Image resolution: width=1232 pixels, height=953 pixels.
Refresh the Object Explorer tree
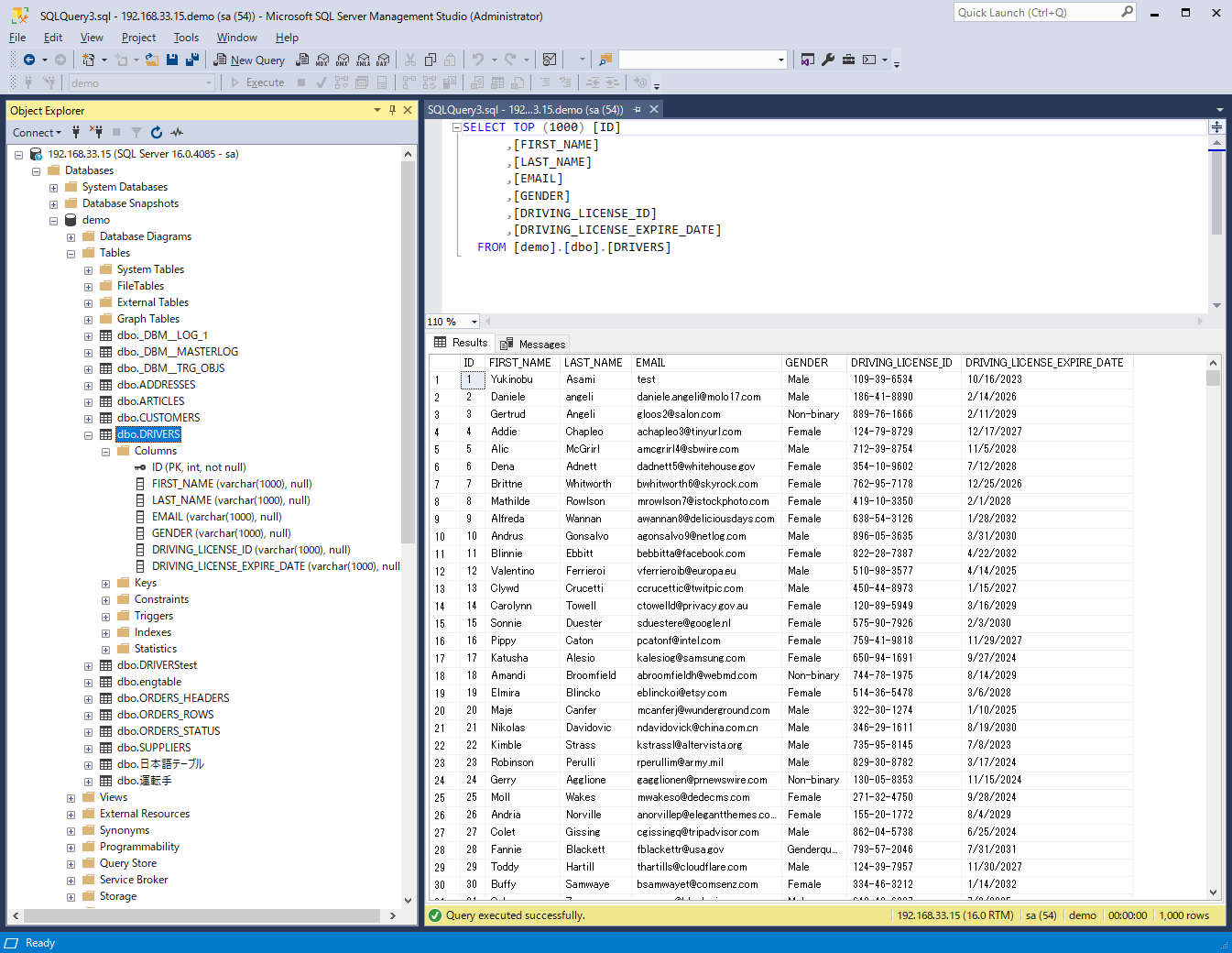[x=157, y=132]
